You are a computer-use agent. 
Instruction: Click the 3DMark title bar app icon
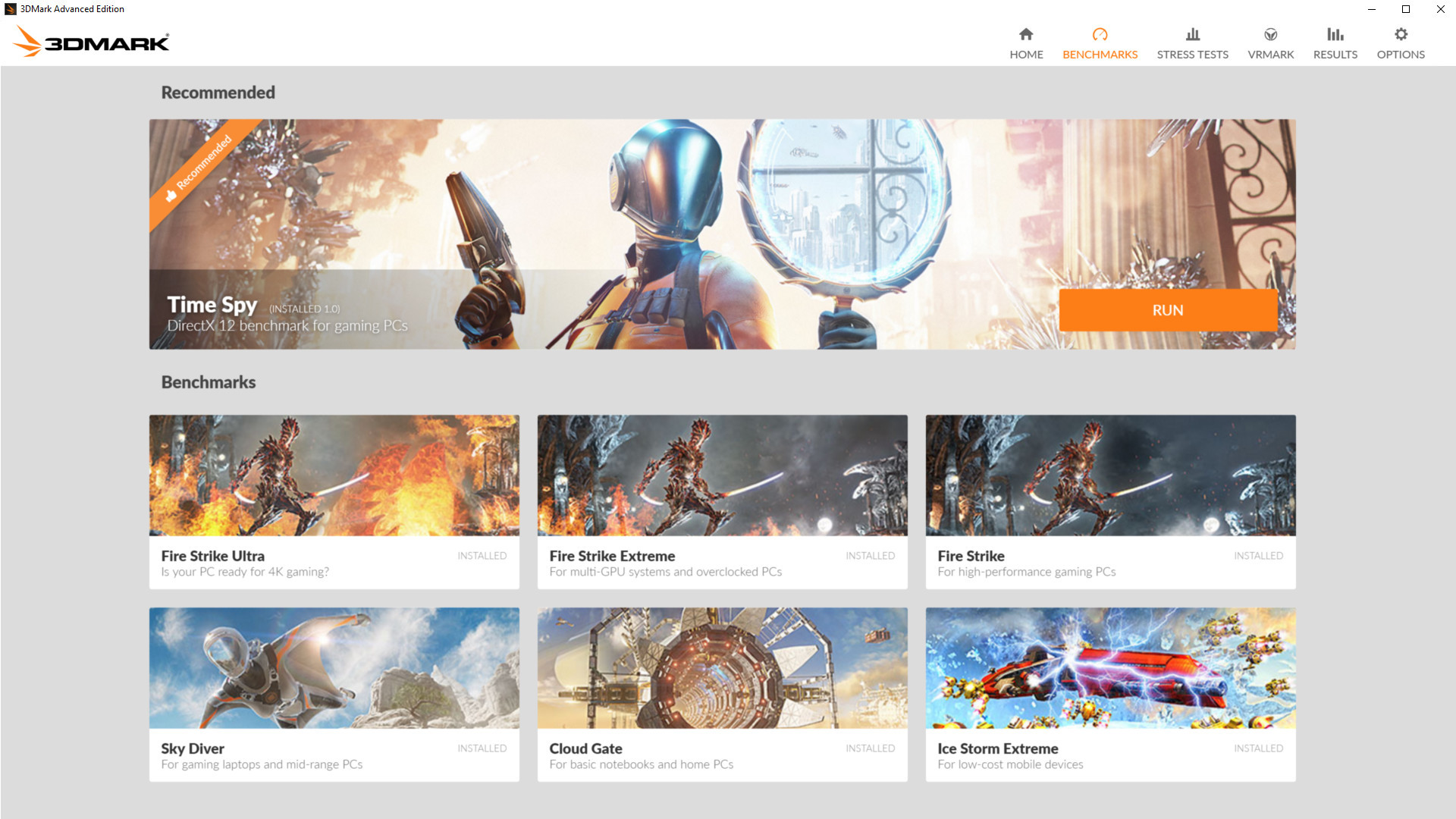(x=10, y=9)
